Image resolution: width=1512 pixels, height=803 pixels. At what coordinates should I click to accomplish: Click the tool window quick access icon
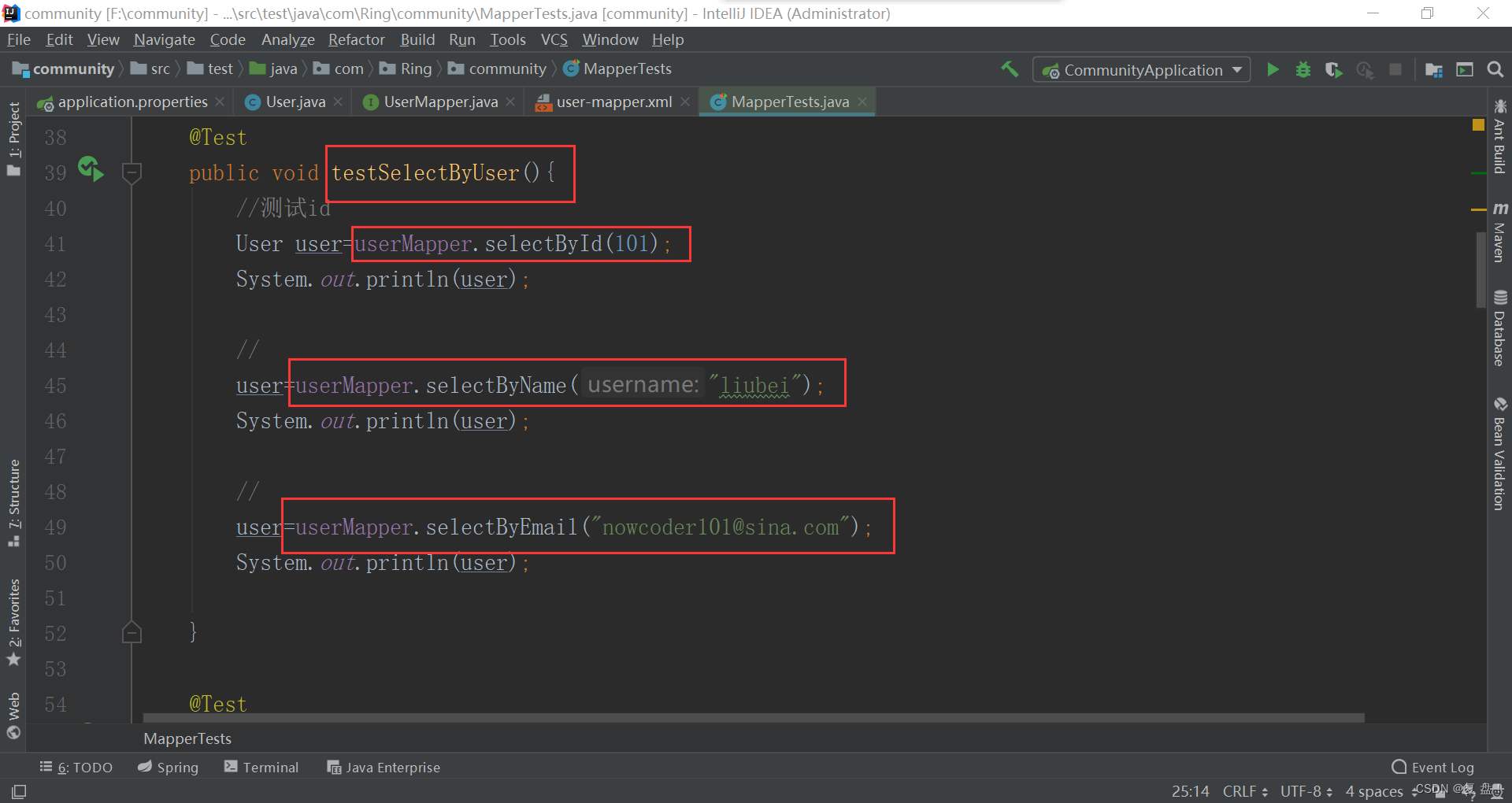coord(19,791)
